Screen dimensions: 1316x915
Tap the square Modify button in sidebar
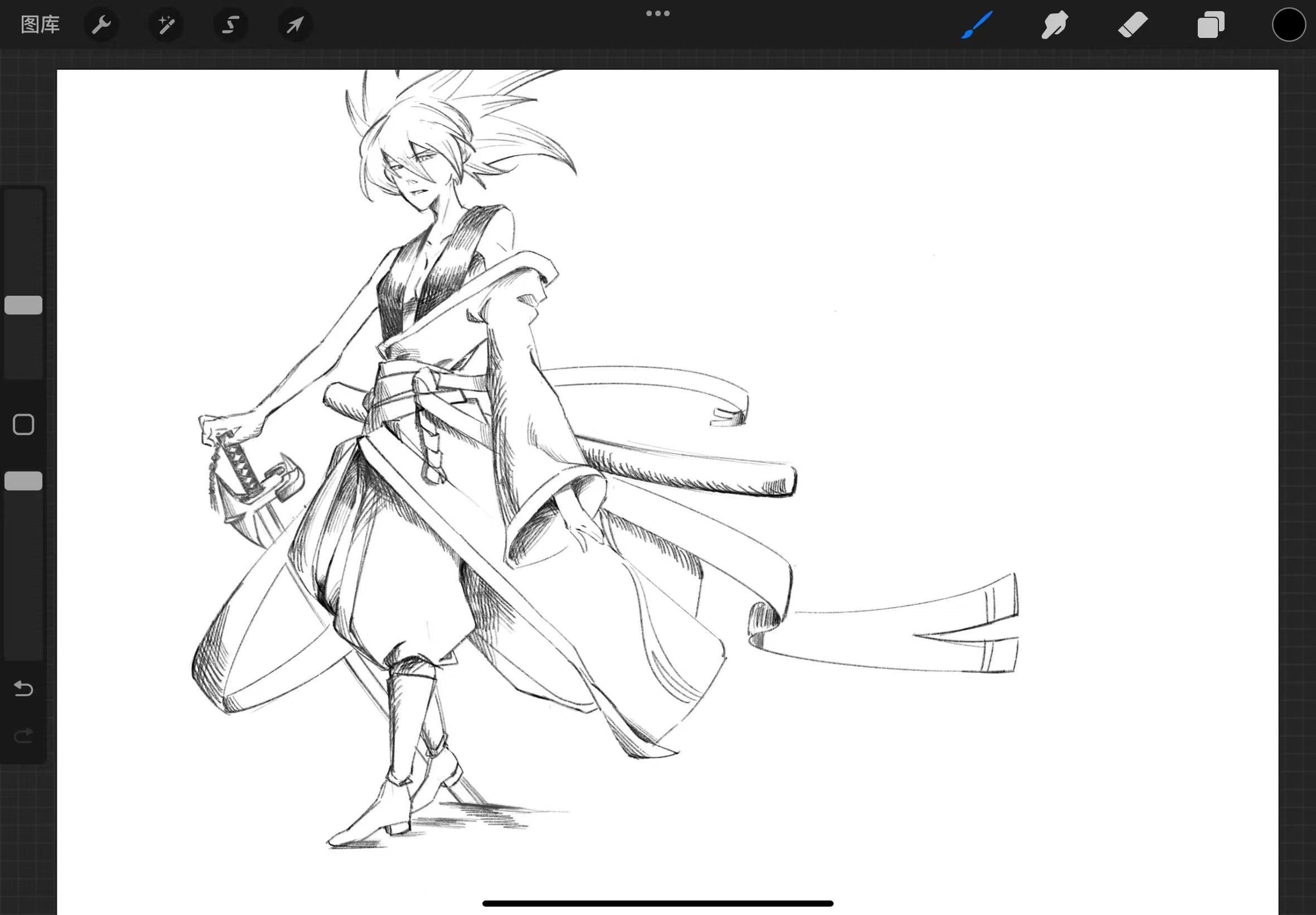(23, 425)
